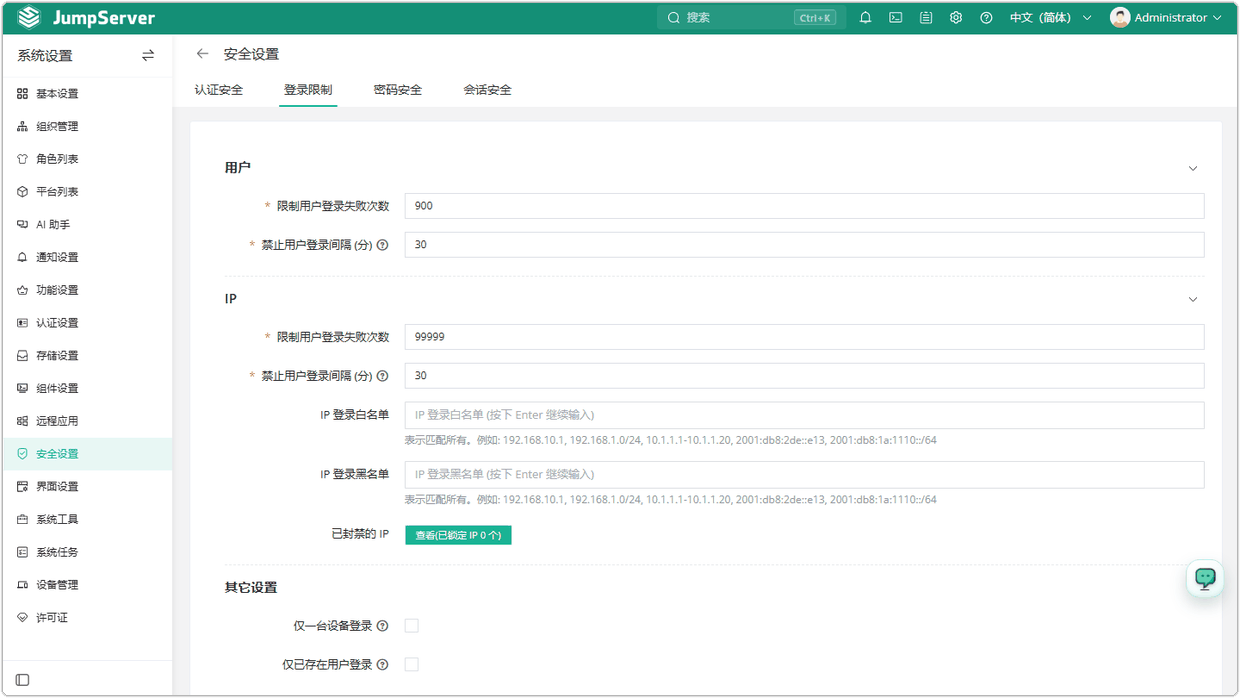
Task: Click the IP 登录白名单 input field
Action: tap(804, 415)
